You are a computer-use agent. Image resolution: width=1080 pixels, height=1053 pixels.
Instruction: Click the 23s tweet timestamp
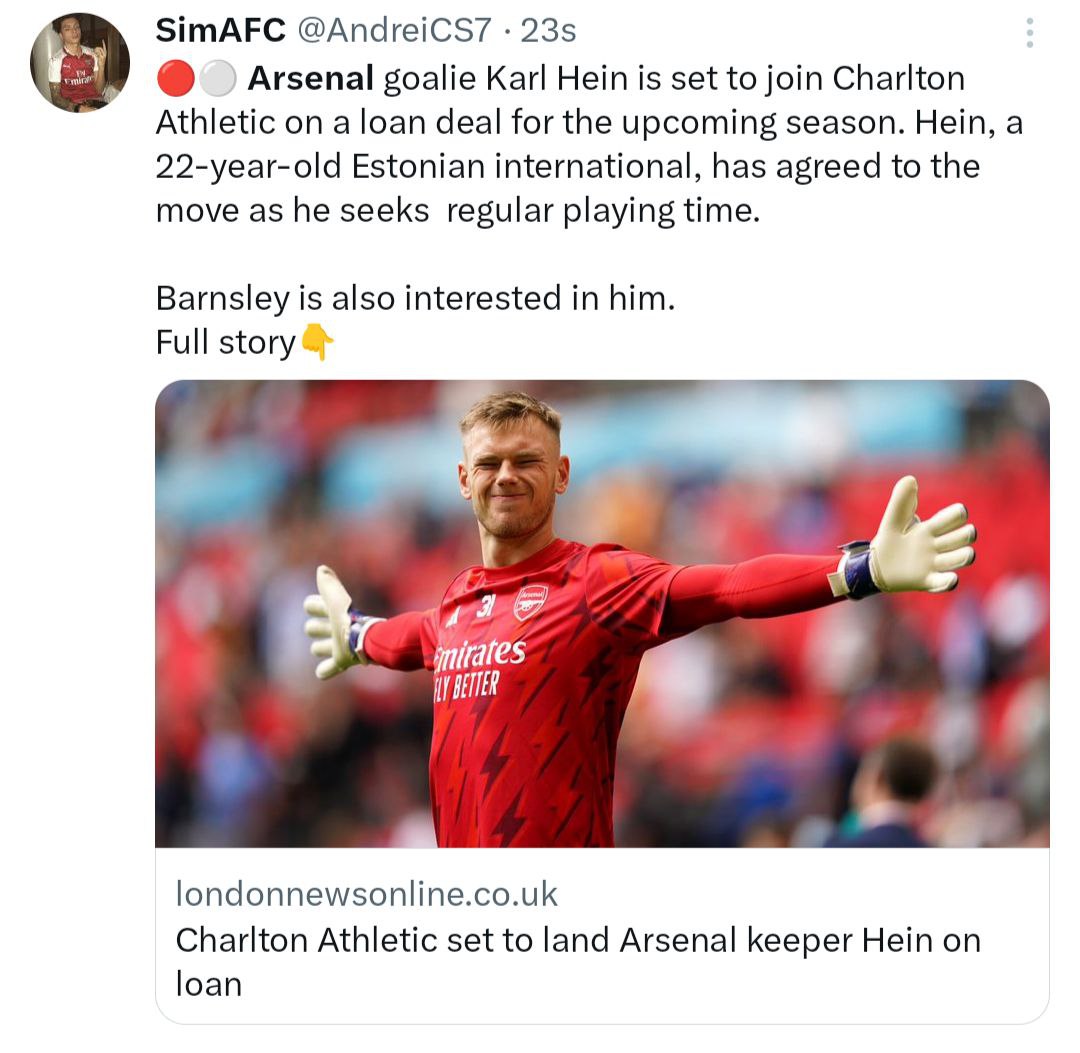tap(549, 31)
